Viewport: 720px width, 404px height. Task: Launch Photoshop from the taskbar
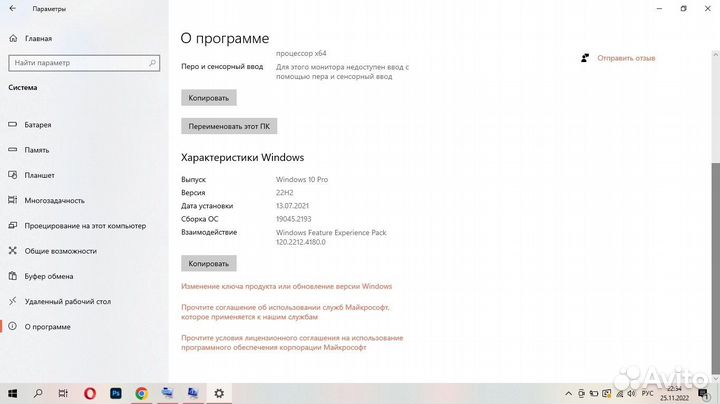[116, 393]
